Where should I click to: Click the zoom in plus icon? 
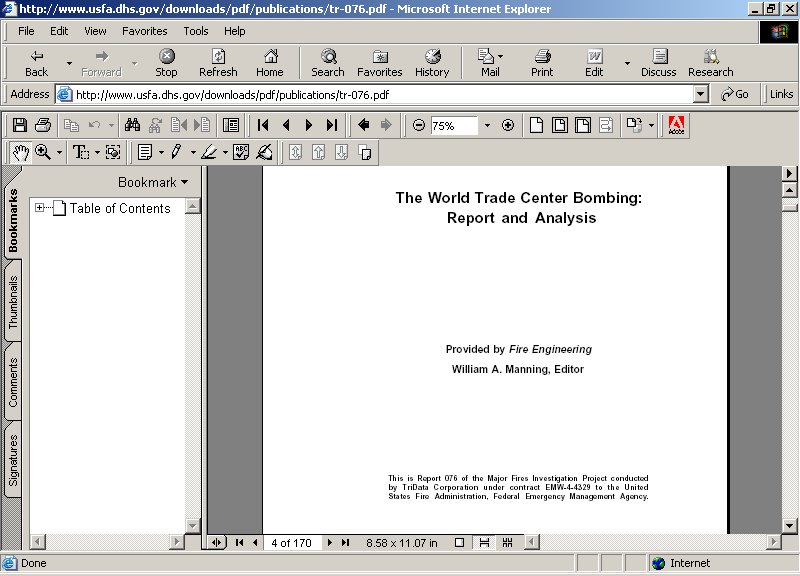click(508, 125)
